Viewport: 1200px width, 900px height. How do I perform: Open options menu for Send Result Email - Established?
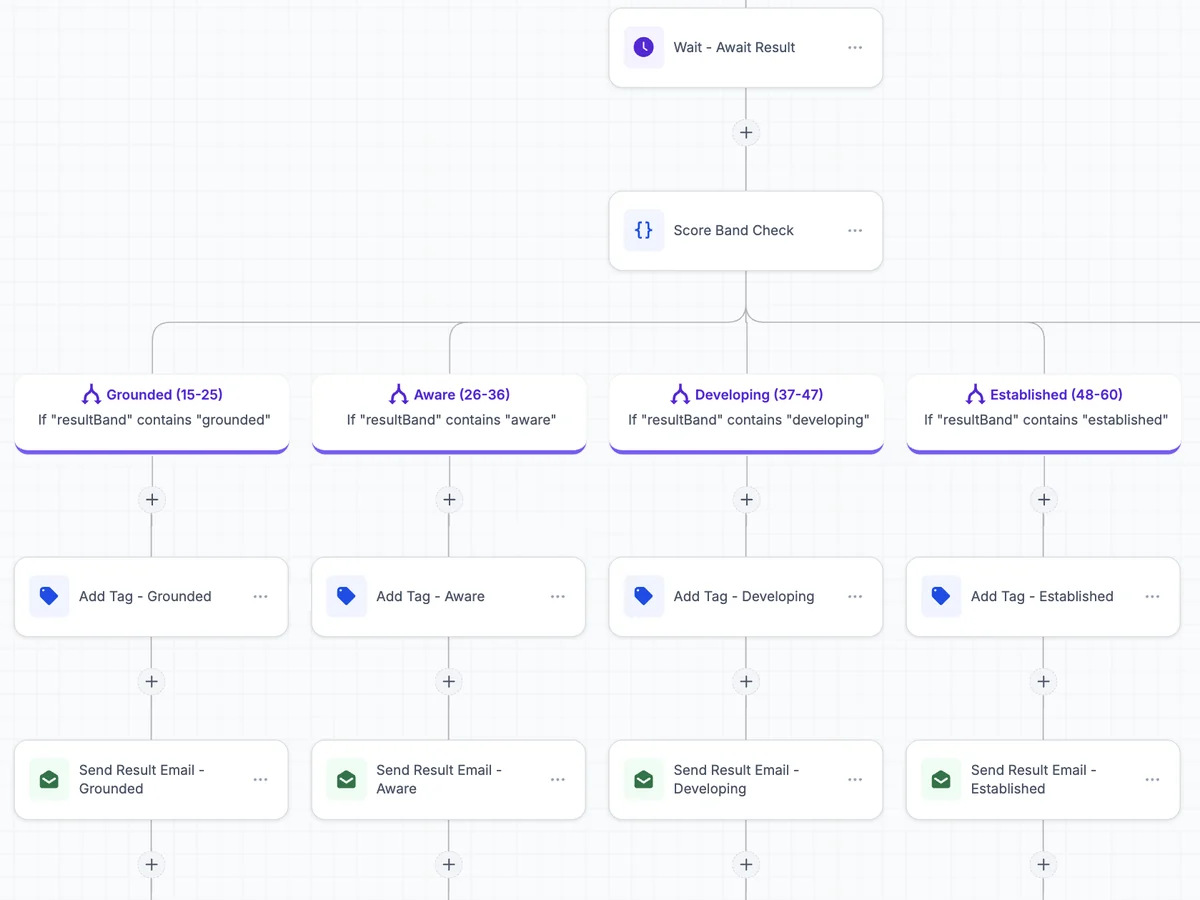point(1152,779)
